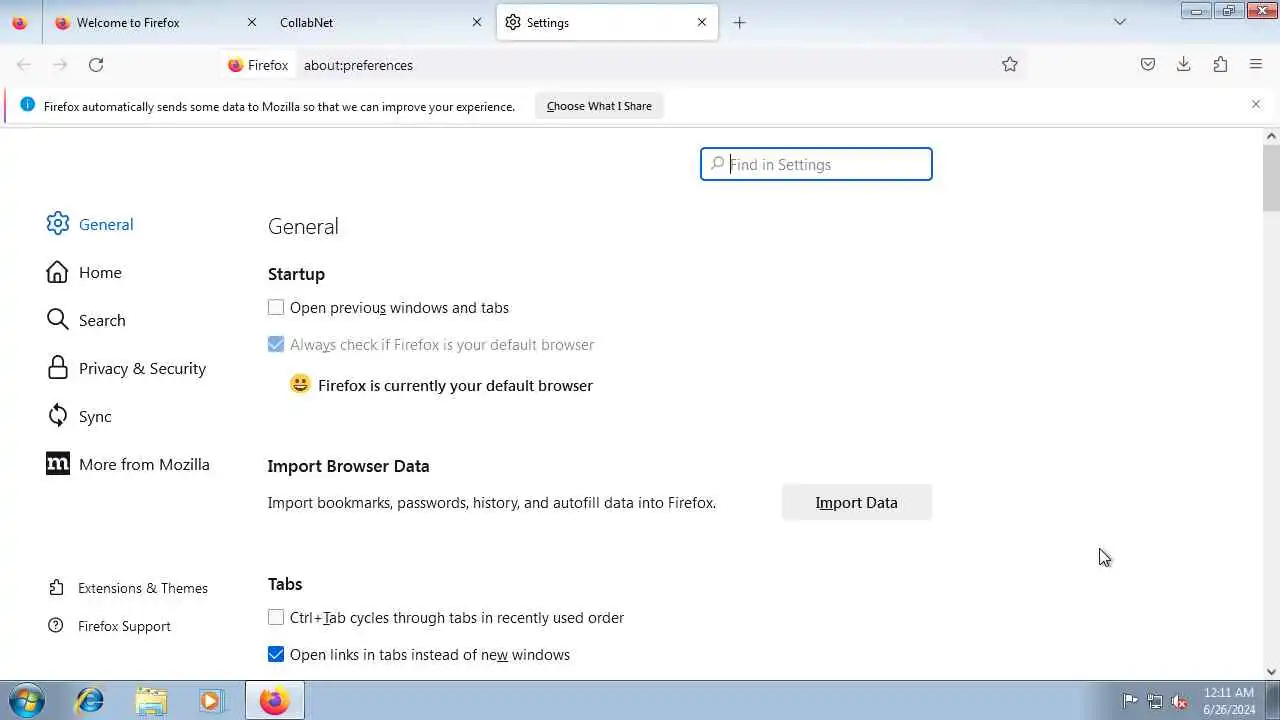Click the scrollbar up arrow
Image resolution: width=1280 pixels, height=720 pixels.
[1271, 136]
